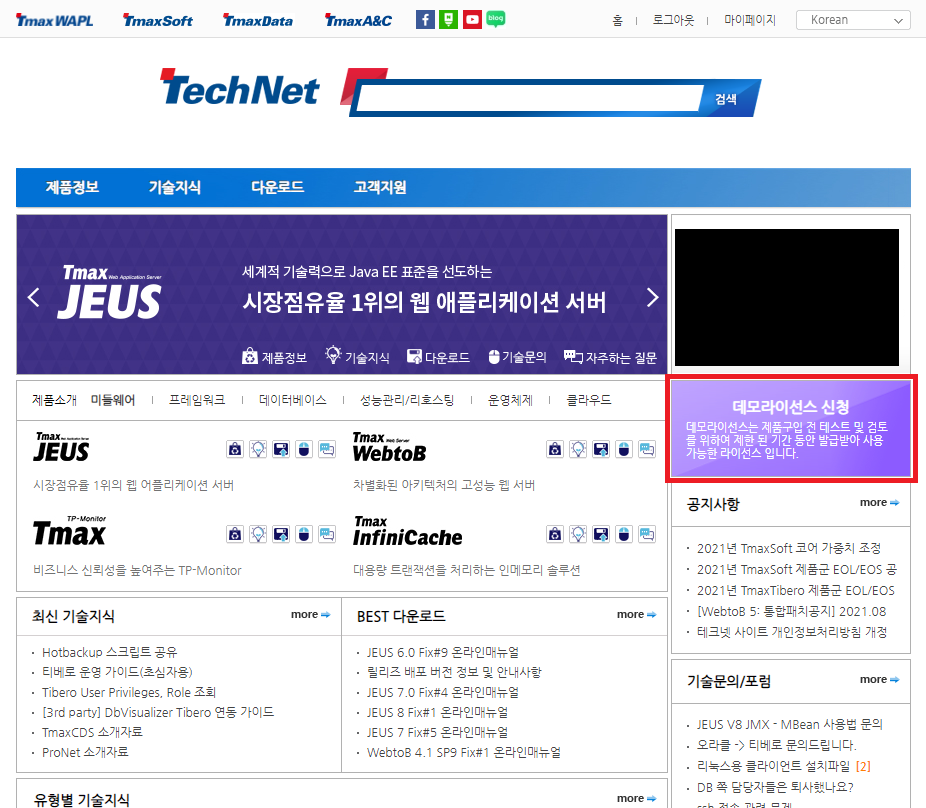Viewport: 926px width, 808px height.
Task: Open the green Kakao story social icon
Action: (448, 20)
